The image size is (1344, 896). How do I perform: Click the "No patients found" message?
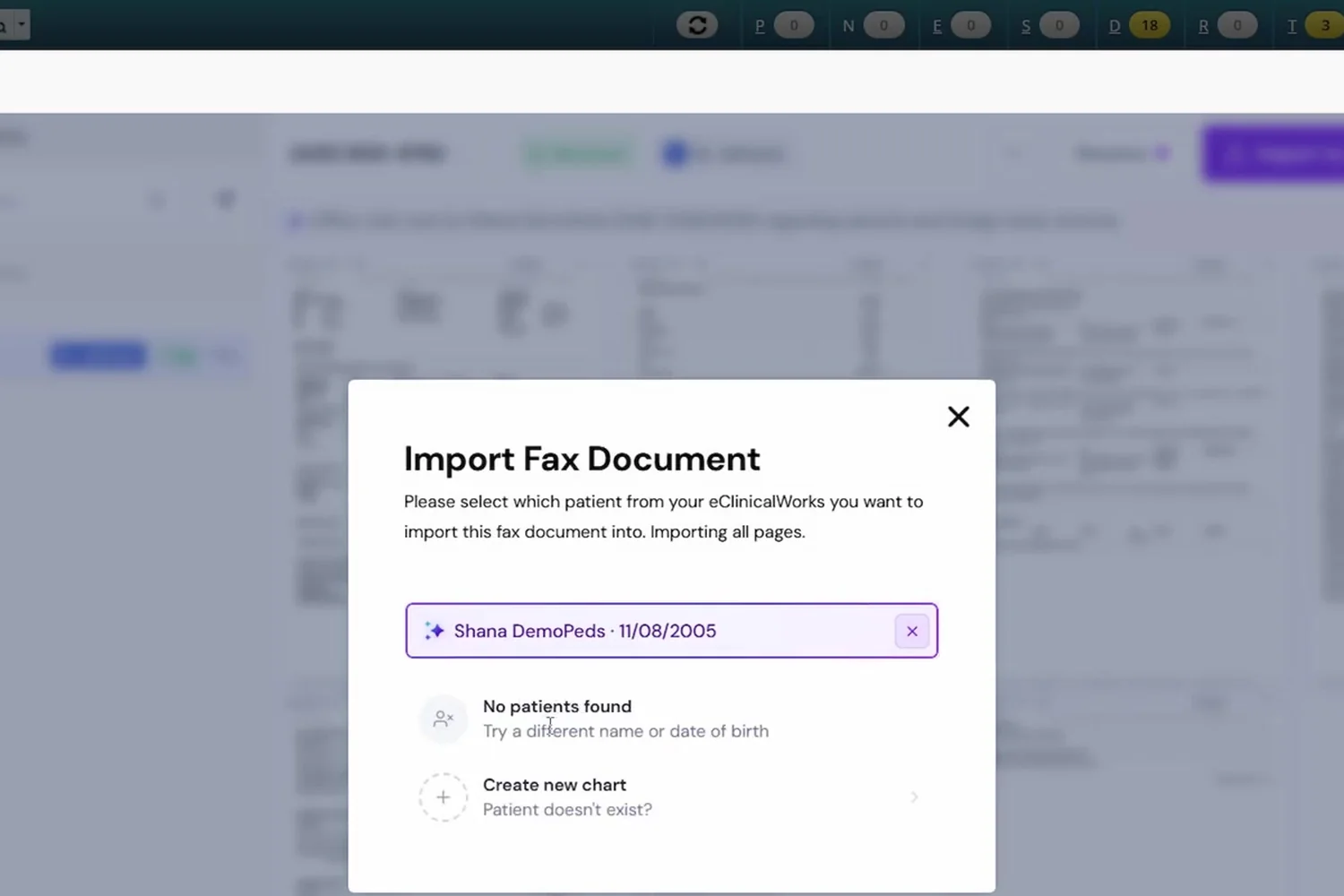coord(557,706)
